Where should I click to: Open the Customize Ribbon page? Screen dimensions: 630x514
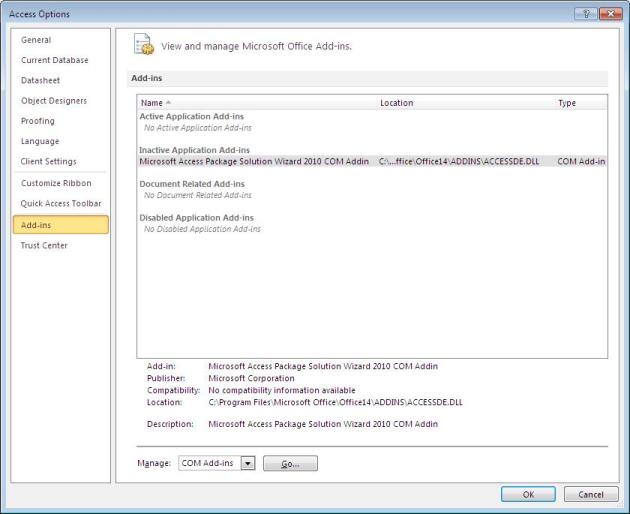[x=56, y=183]
